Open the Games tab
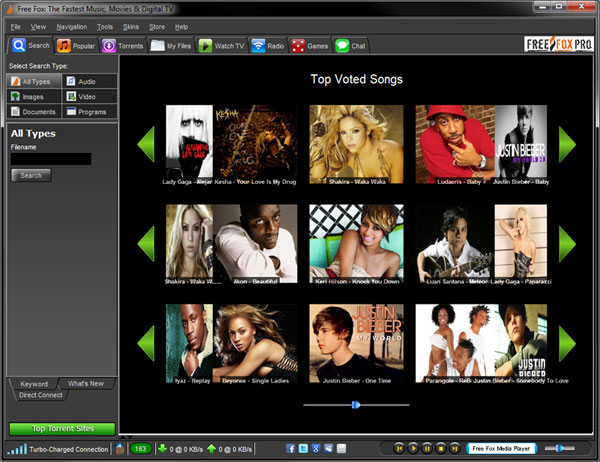The width and height of the screenshot is (600, 462). pyautogui.click(x=309, y=46)
